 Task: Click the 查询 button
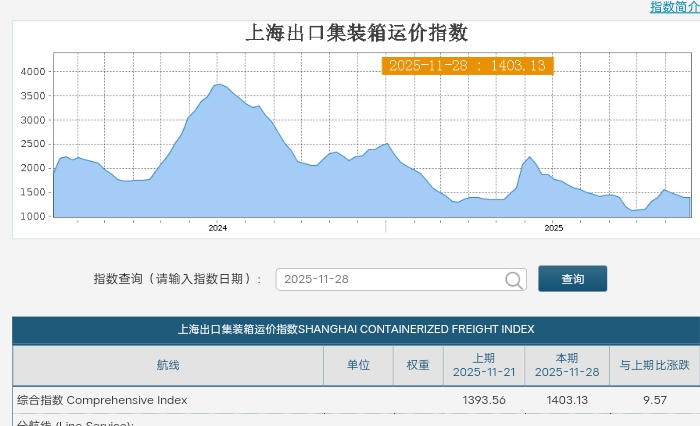572,279
